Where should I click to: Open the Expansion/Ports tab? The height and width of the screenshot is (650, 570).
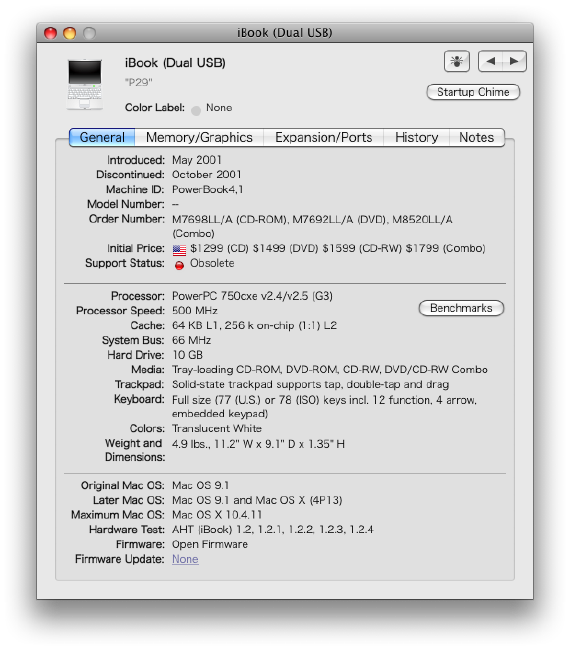coord(323,137)
